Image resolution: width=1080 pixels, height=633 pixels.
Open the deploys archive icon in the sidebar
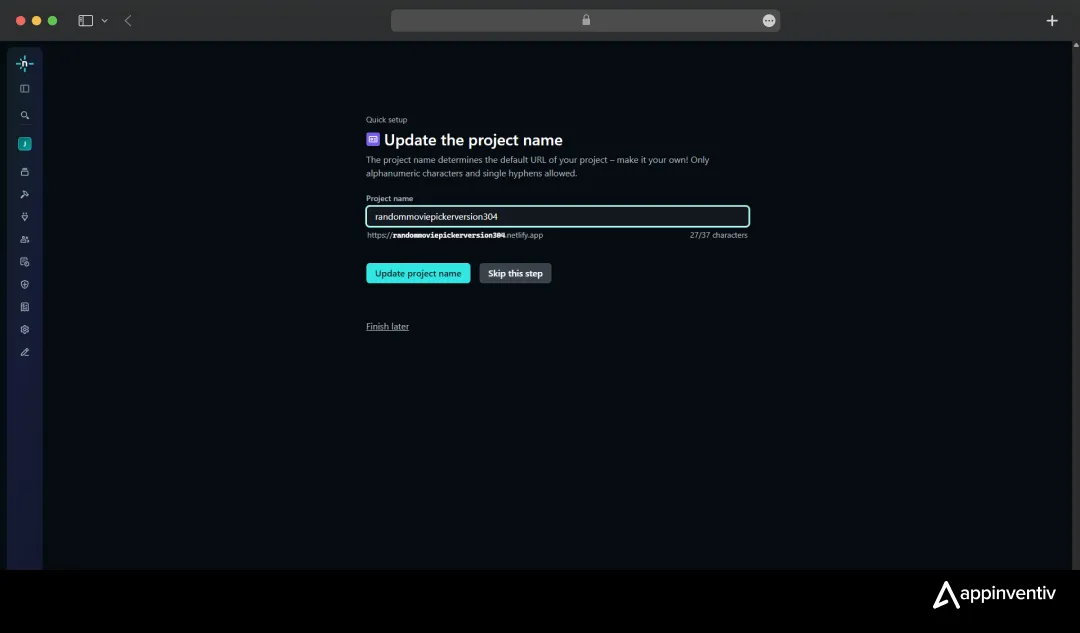click(x=24, y=171)
